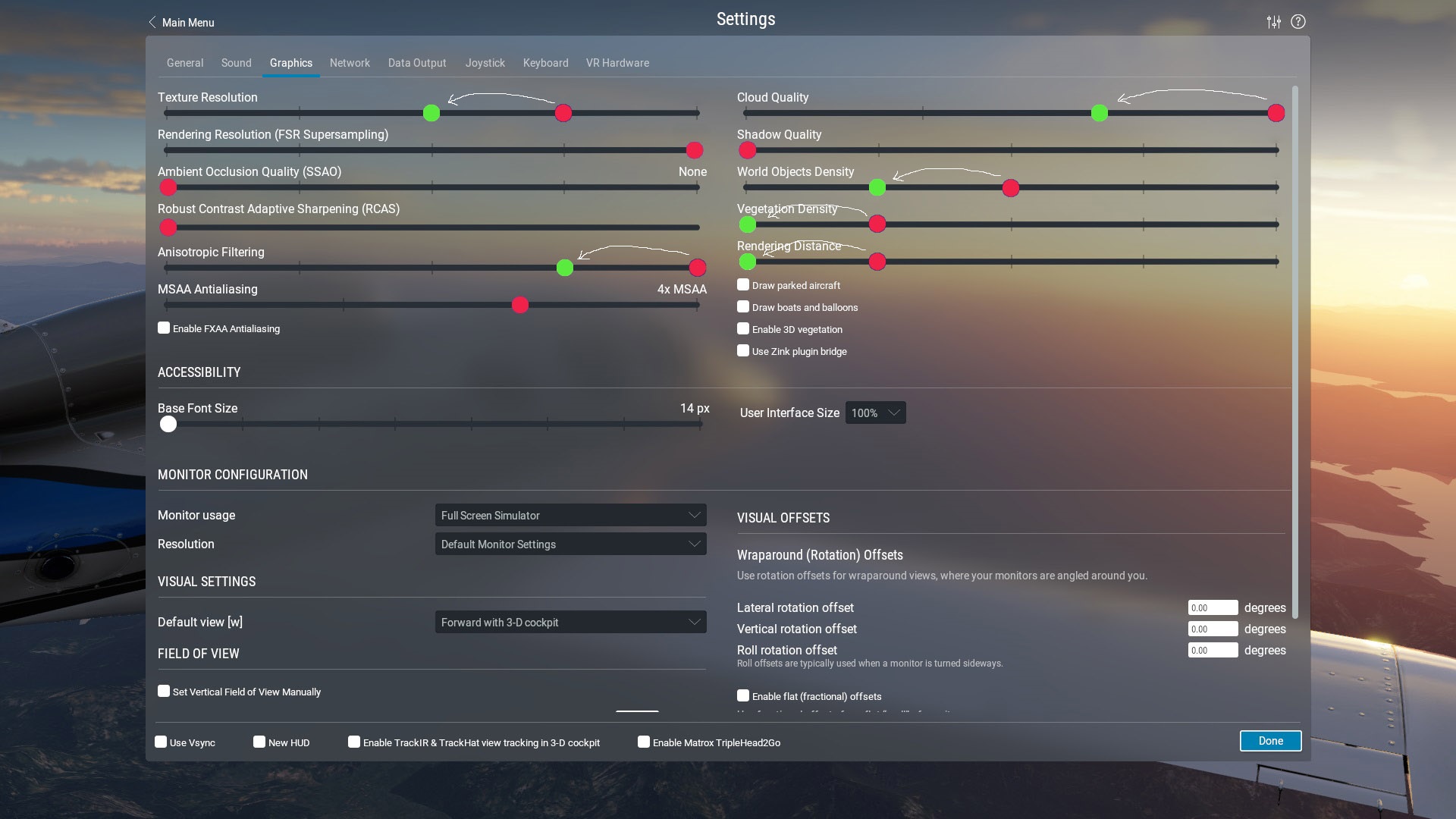Toggle the New HUD checkbox
Viewport: 1456px width, 819px height.
click(259, 742)
